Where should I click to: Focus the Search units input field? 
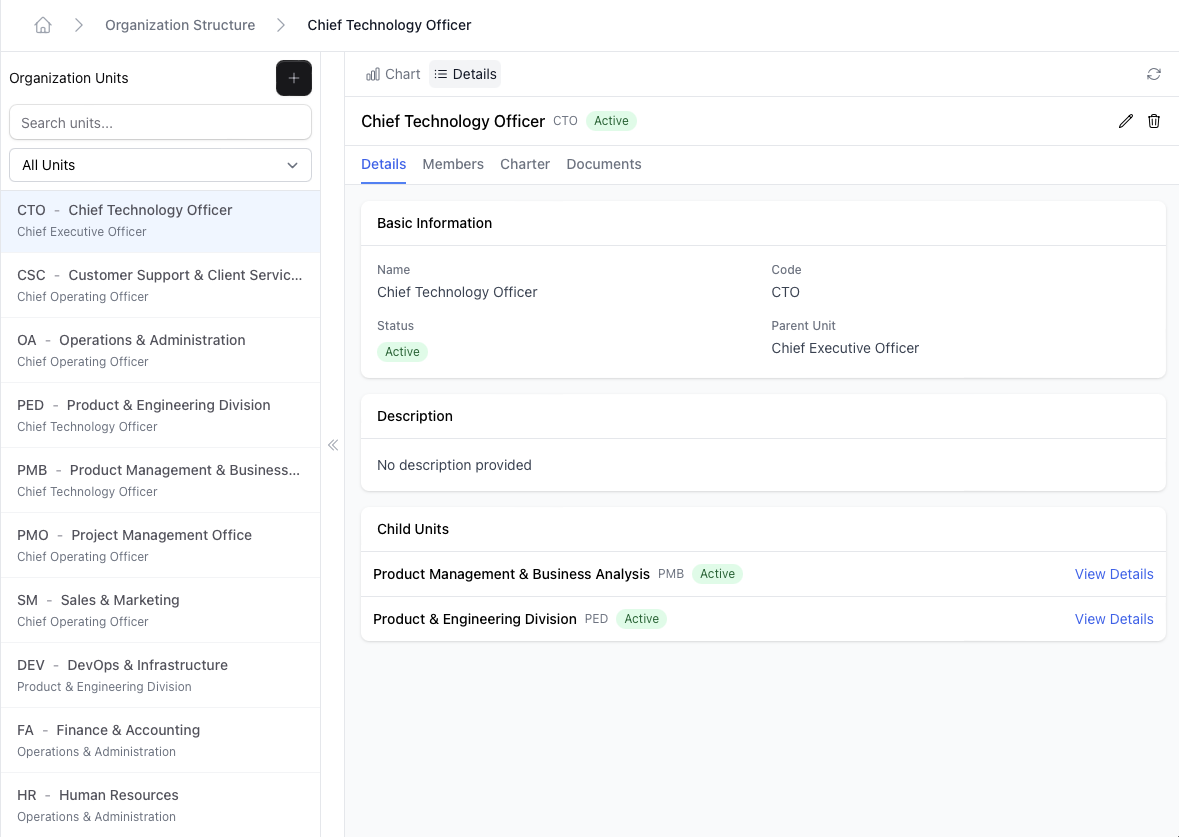tap(160, 123)
